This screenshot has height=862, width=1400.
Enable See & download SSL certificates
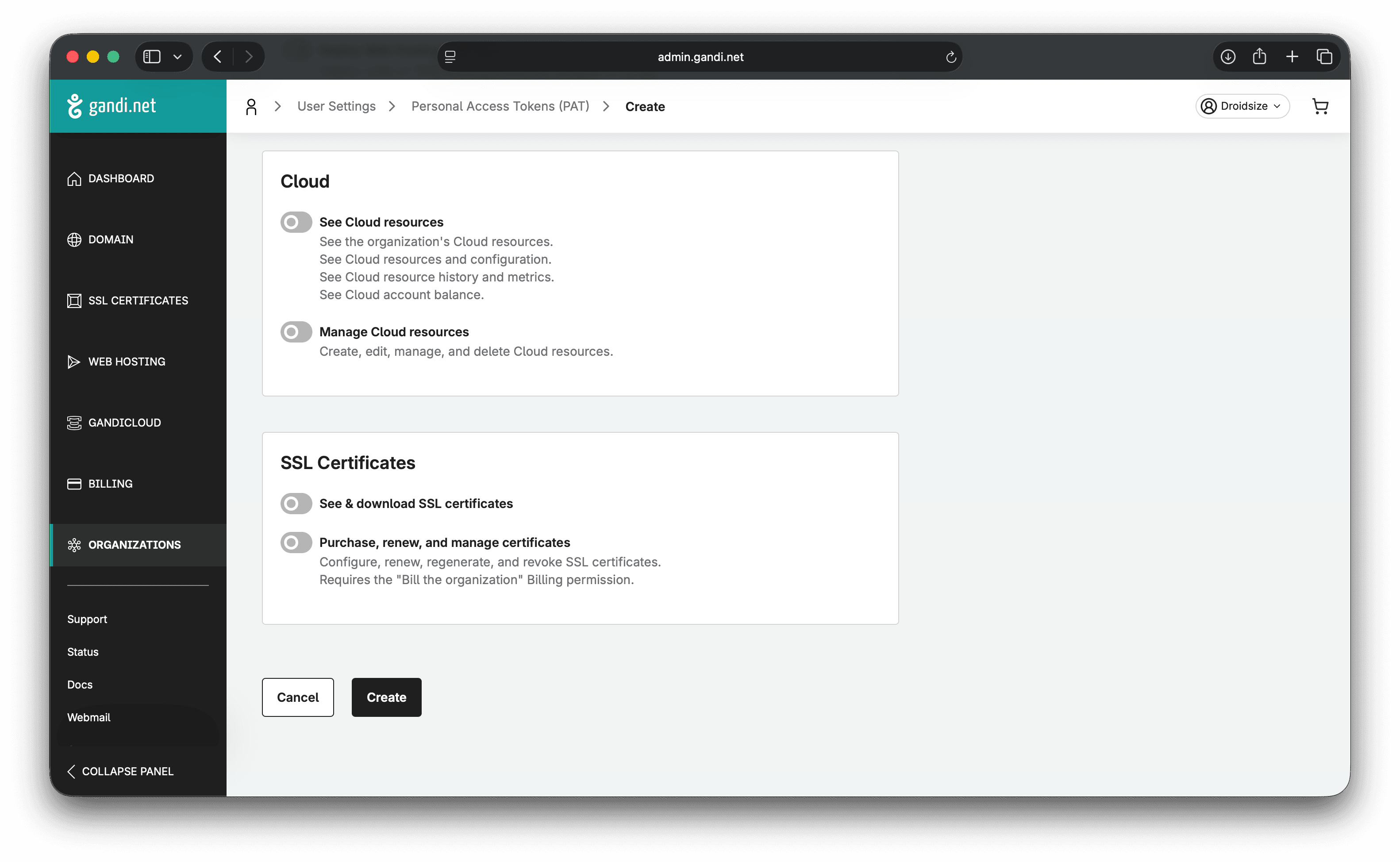click(x=295, y=503)
